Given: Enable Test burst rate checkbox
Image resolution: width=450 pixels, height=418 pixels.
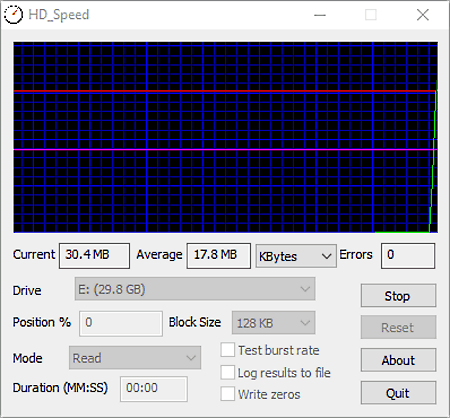Looking at the screenshot, I should (x=228, y=350).
